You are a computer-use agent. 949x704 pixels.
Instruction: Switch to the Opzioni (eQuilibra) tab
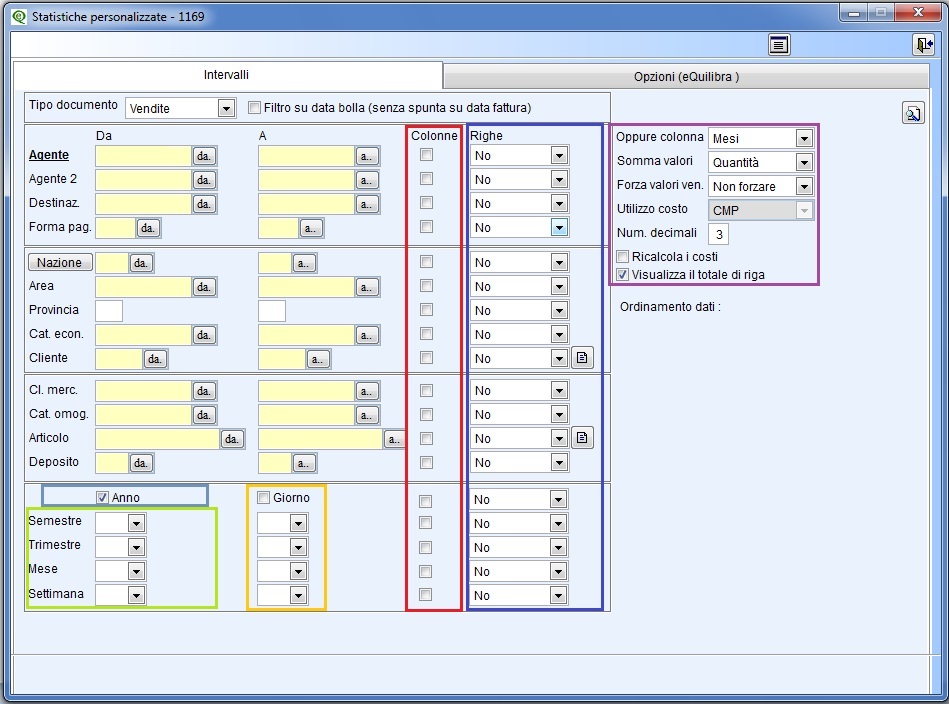[x=686, y=77]
